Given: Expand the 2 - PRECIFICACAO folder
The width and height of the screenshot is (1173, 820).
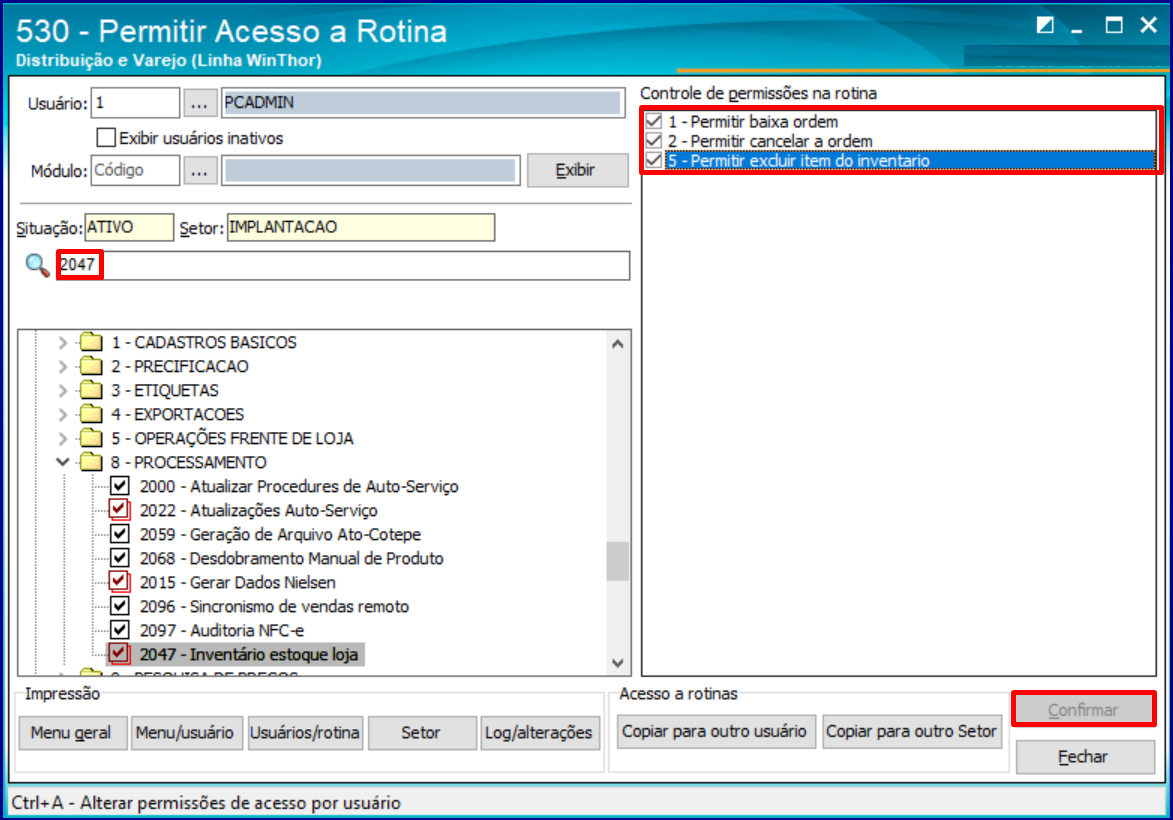Looking at the screenshot, I should coord(63,367).
